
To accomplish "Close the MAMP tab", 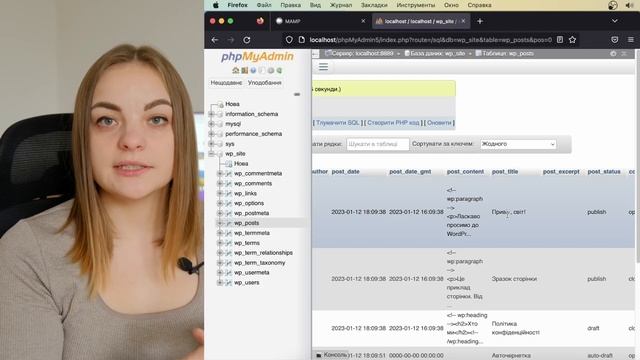I will coord(363,21).
